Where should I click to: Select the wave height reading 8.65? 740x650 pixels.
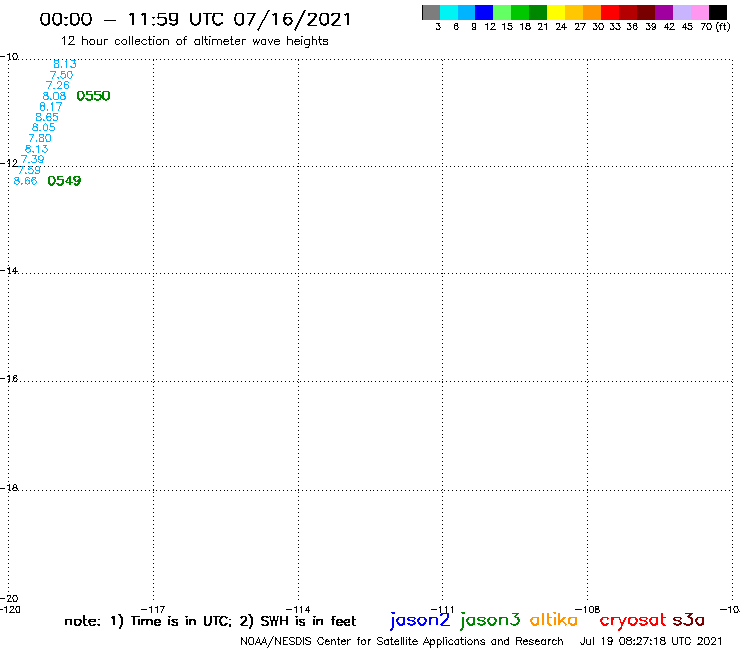tap(47, 117)
